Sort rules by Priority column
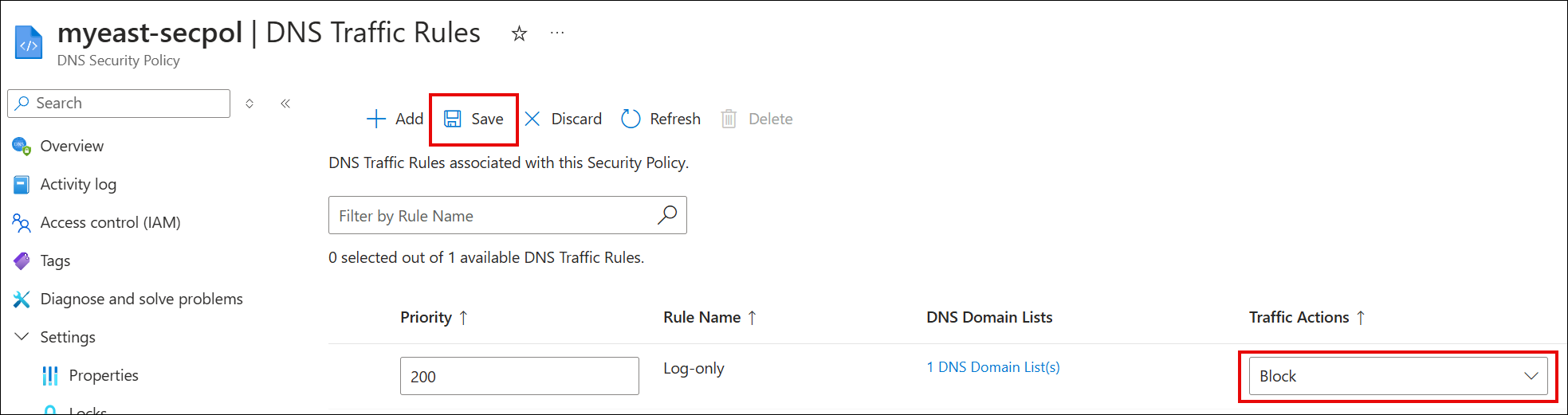This screenshot has width=1568, height=415. 434,317
